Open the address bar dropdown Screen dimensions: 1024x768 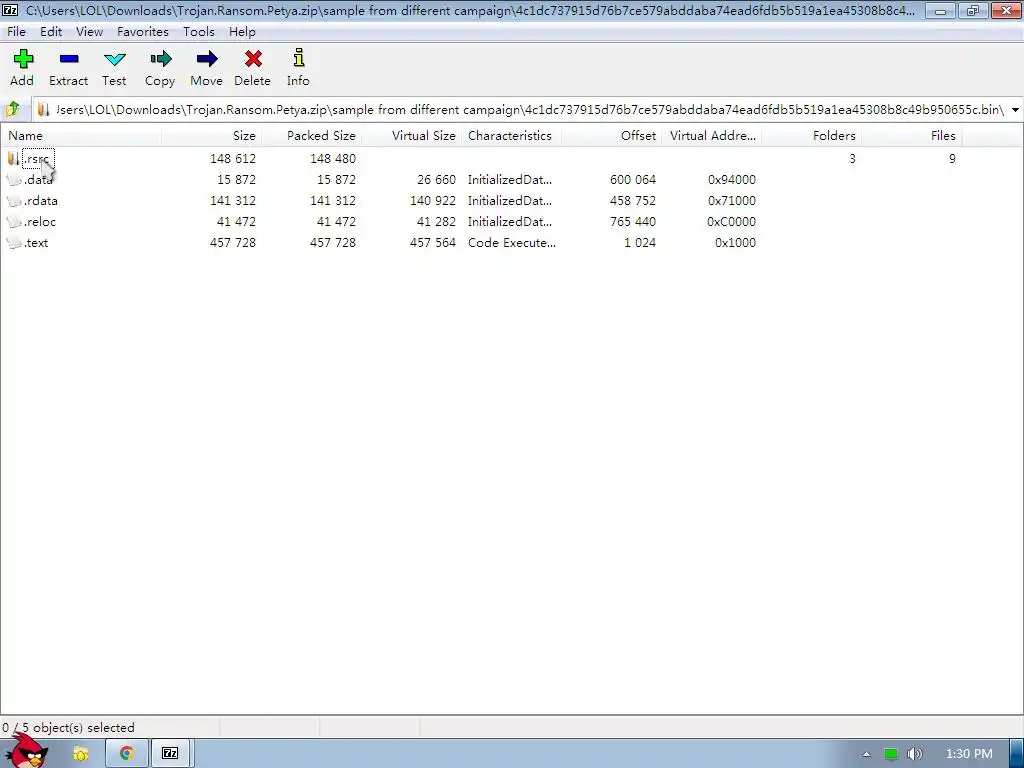[1016, 110]
